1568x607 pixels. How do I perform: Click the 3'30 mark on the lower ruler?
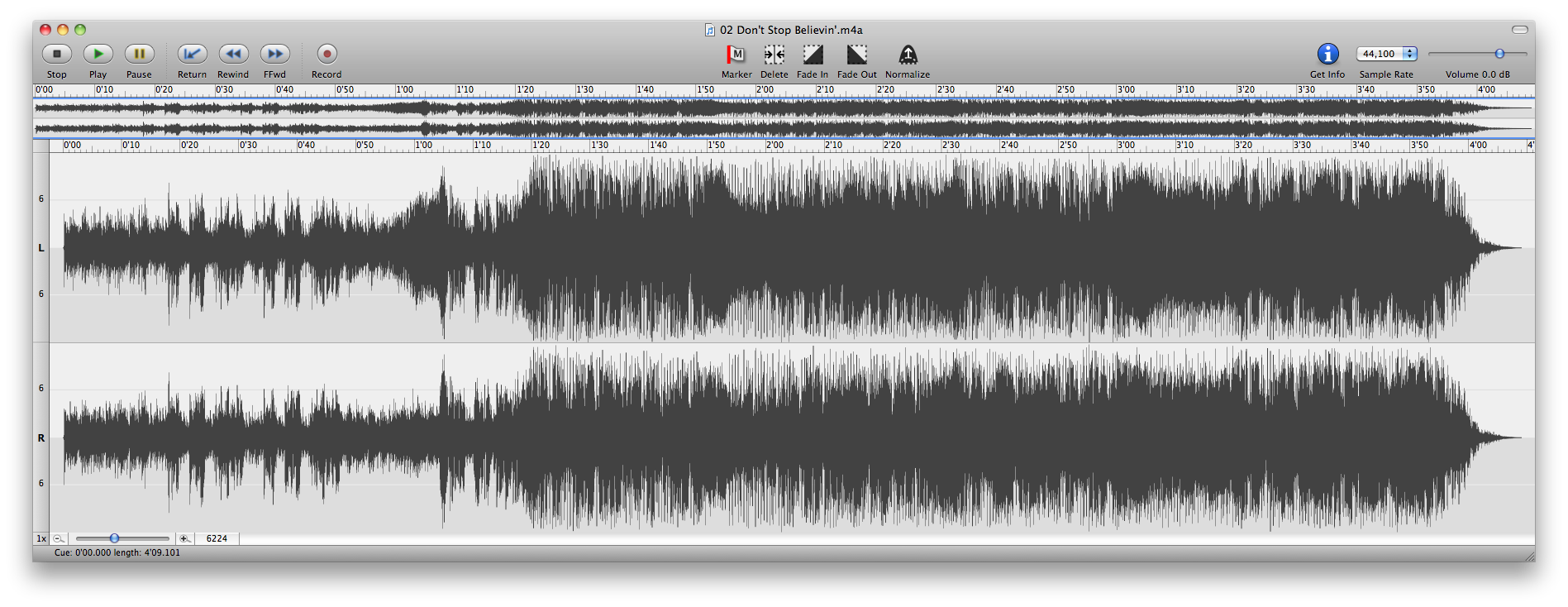pyautogui.click(x=1302, y=145)
